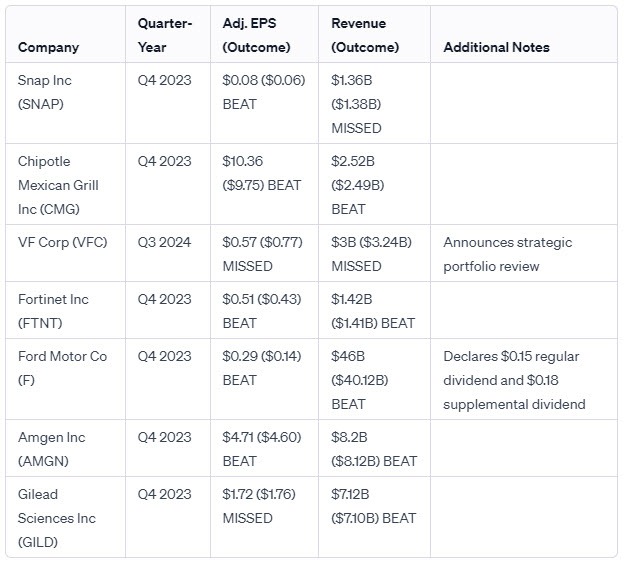This screenshot has height=570, width=627.
Task: Click the strategic portfolio review note
Action: click(507, 254)
